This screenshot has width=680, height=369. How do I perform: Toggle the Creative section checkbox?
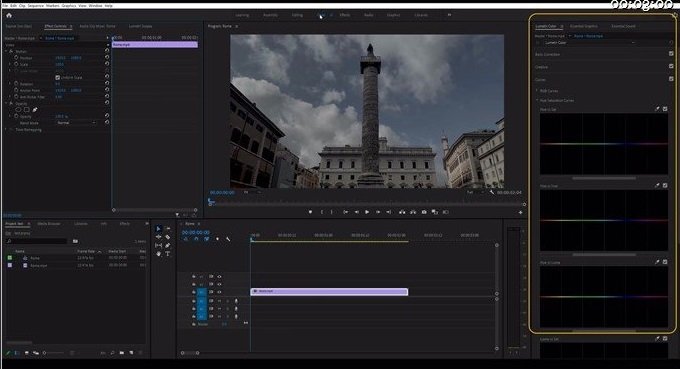click(x=671, y=66)
